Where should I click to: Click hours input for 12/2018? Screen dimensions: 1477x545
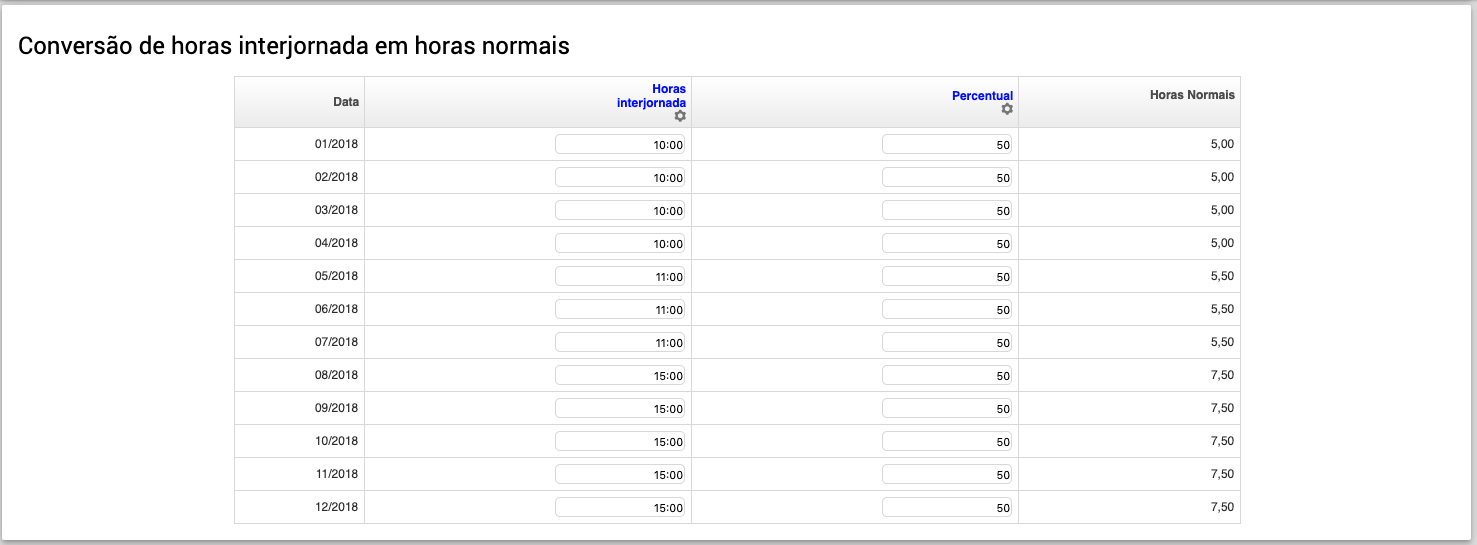[x=620, y=507]
